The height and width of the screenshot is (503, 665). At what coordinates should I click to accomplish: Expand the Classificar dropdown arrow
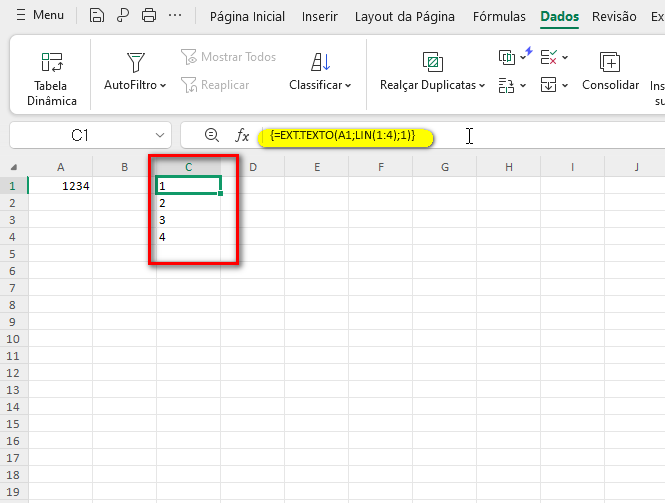(348, 86)
